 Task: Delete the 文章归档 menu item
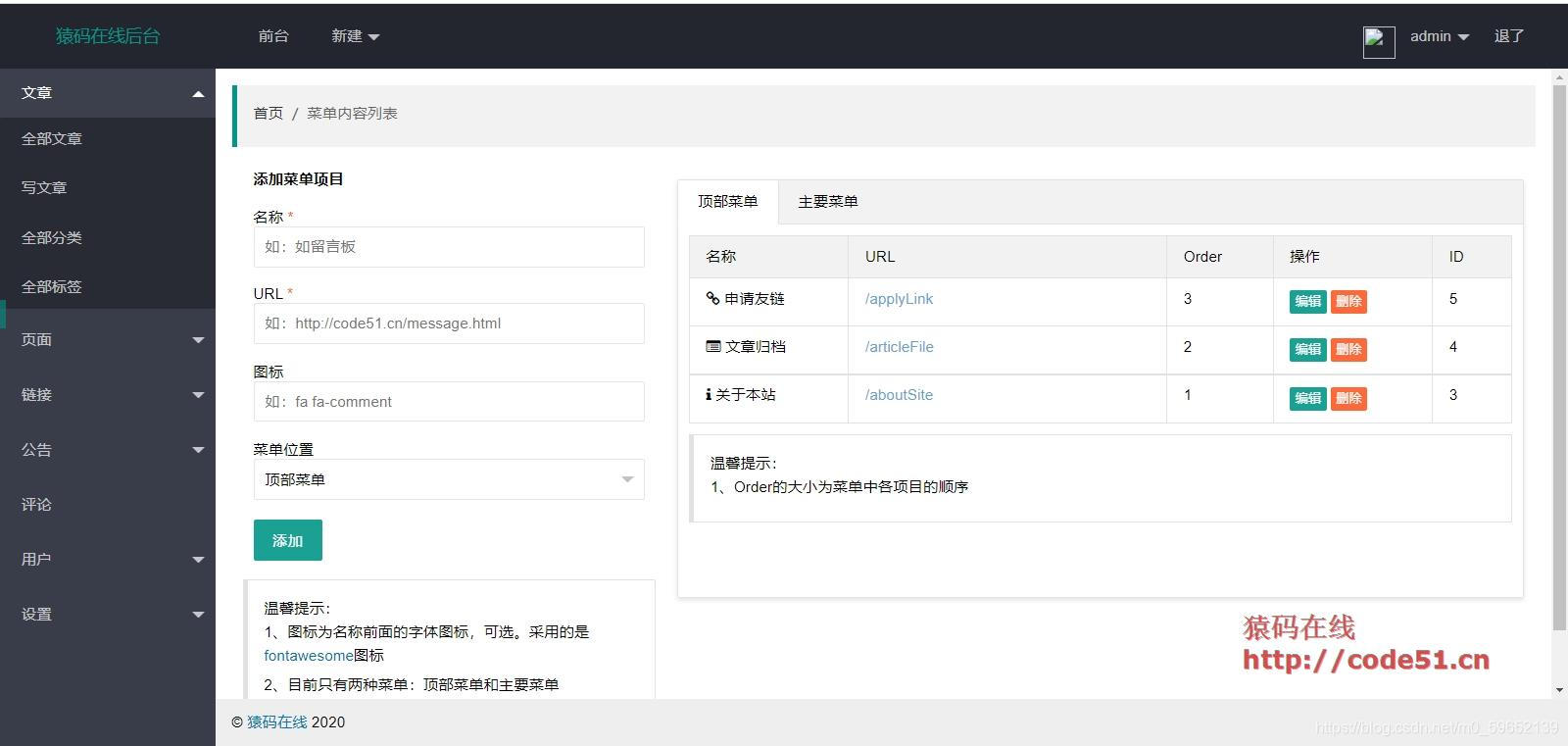coord(1348,349)
